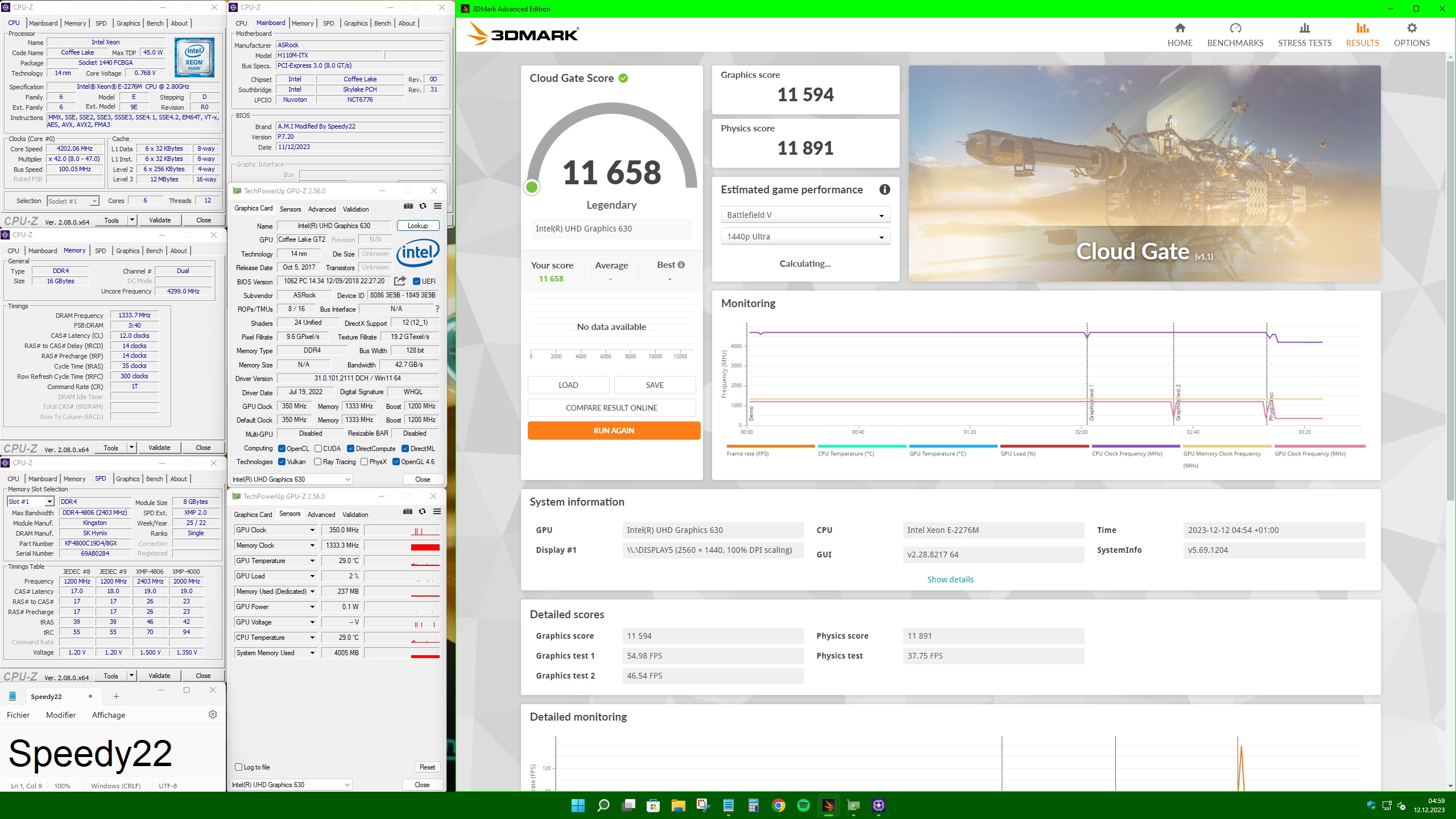1456x819 pixels.
Task: Open the Battlefield V game dropdown
Action: (x=805, y=215)
